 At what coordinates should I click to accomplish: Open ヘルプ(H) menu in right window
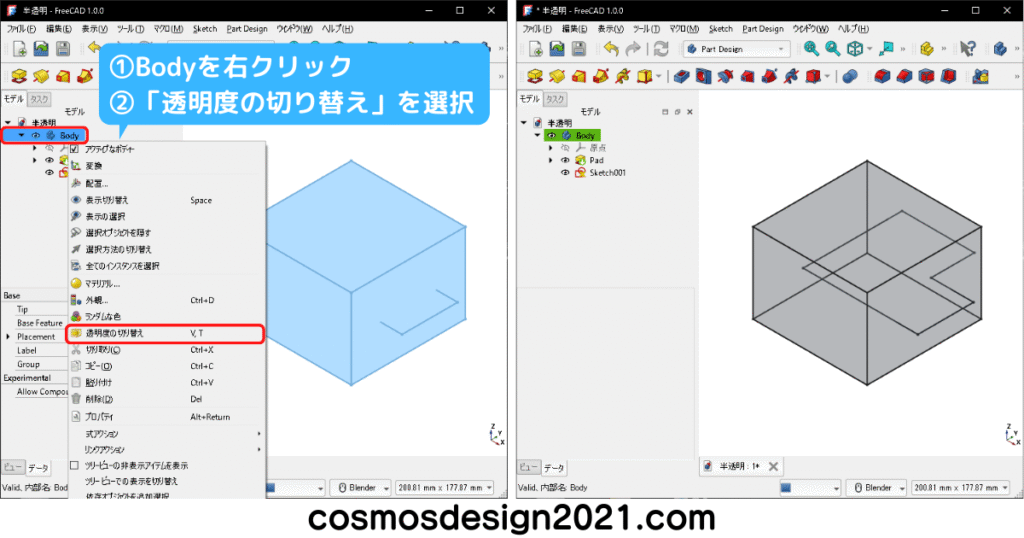click(853, 29)
